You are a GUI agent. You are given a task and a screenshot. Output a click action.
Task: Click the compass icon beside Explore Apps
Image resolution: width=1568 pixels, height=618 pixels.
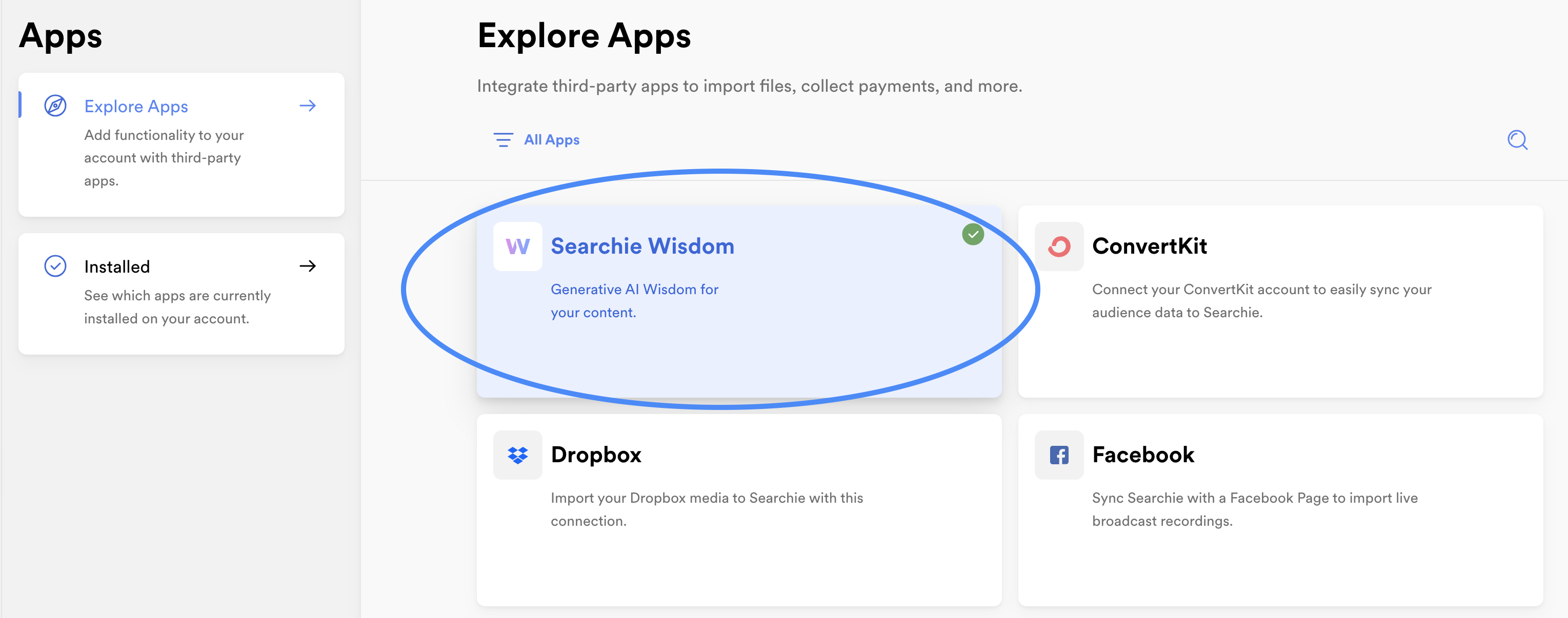tap(55, 106)
